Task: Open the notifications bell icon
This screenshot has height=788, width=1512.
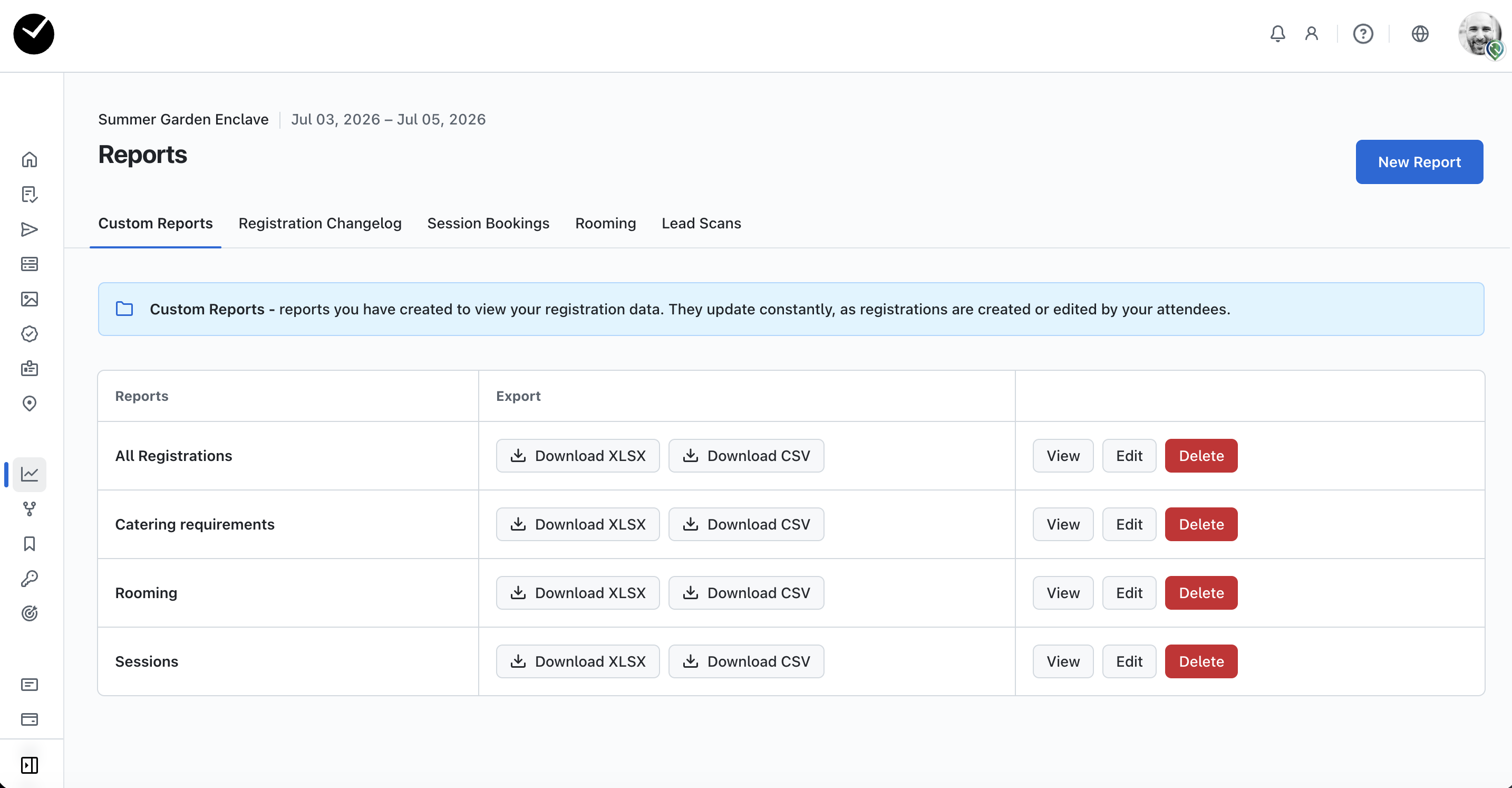Action: (1277, 33)
